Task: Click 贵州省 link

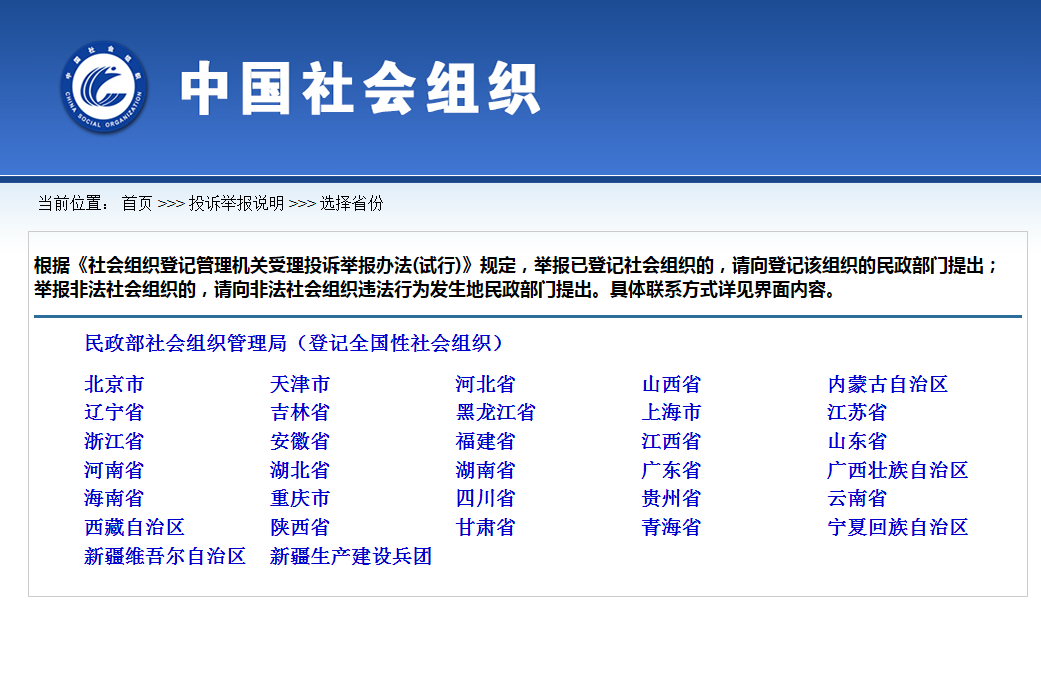Action: click(671, 498)
